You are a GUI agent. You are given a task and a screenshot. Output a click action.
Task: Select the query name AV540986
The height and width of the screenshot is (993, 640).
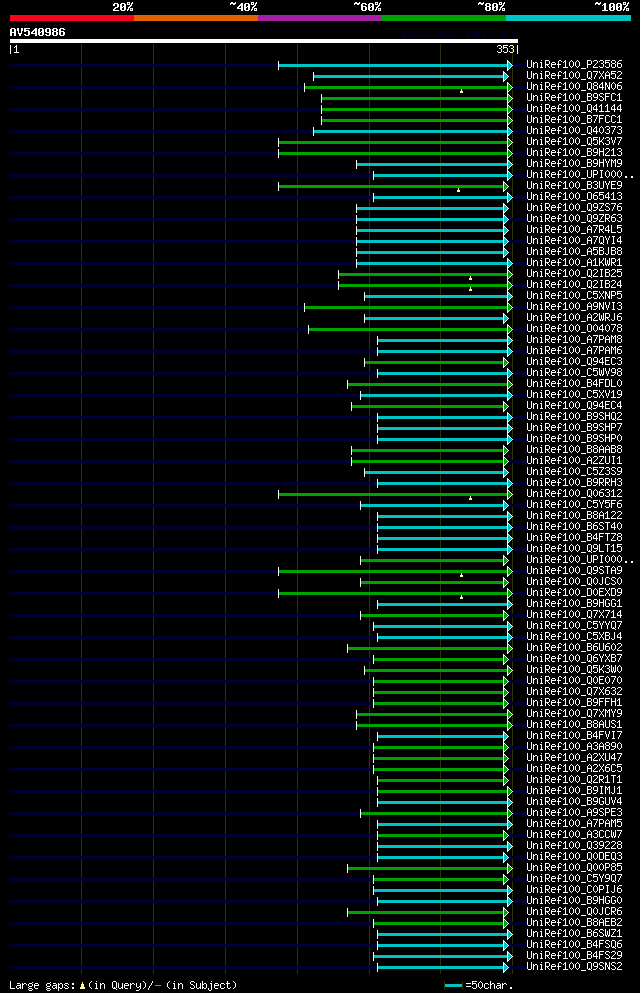[x=37, y=32]
